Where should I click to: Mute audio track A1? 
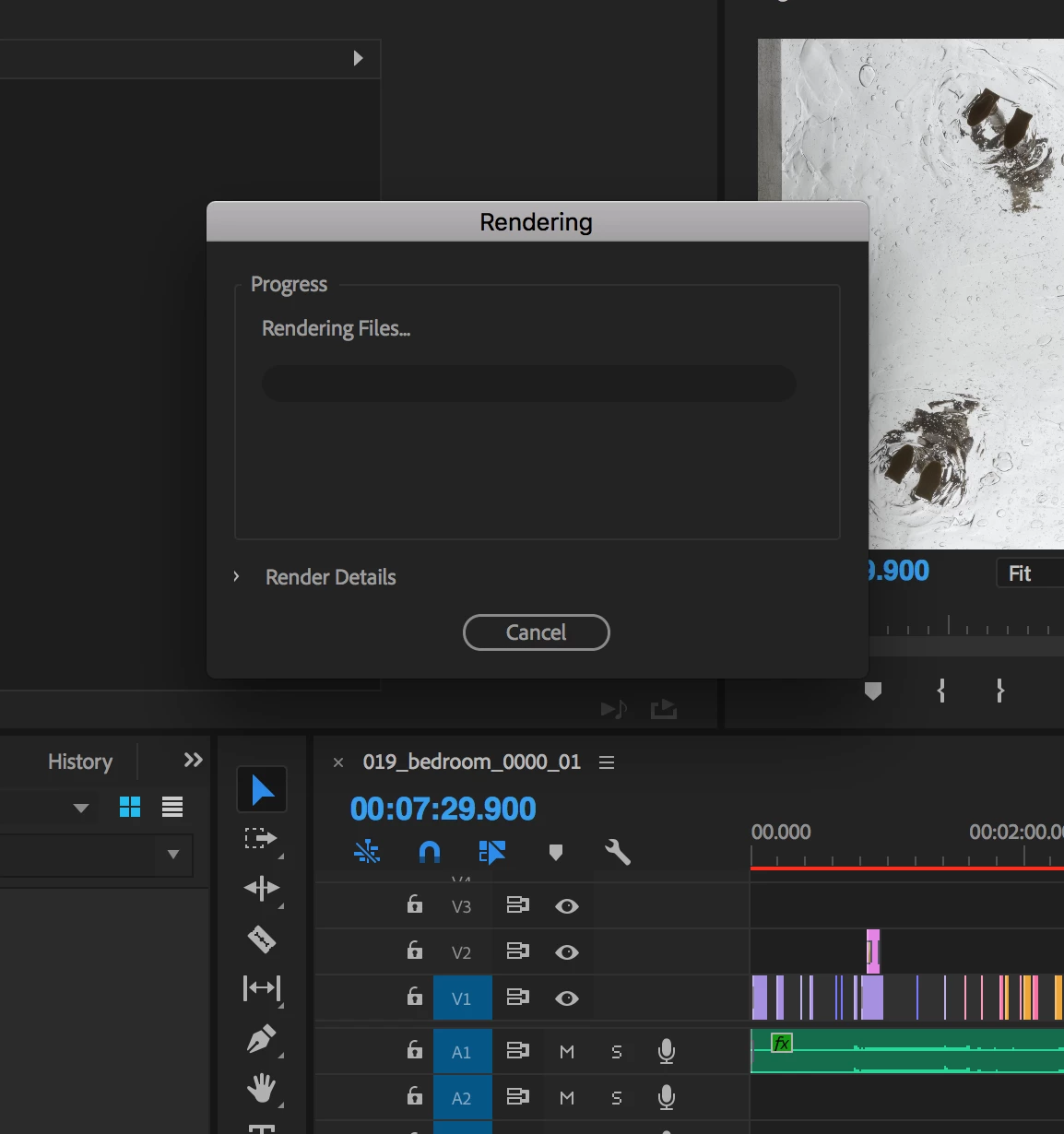tap(567, 1052)
